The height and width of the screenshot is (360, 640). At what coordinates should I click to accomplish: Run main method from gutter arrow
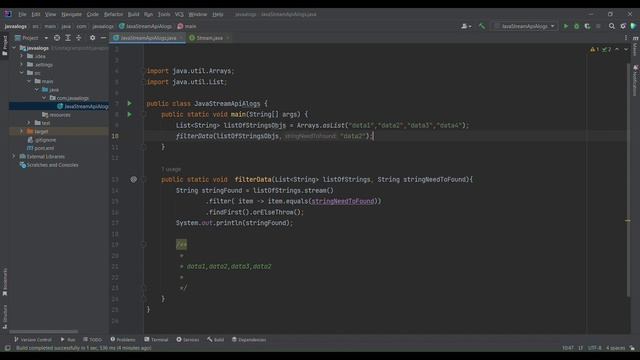(x=129, y=114)
